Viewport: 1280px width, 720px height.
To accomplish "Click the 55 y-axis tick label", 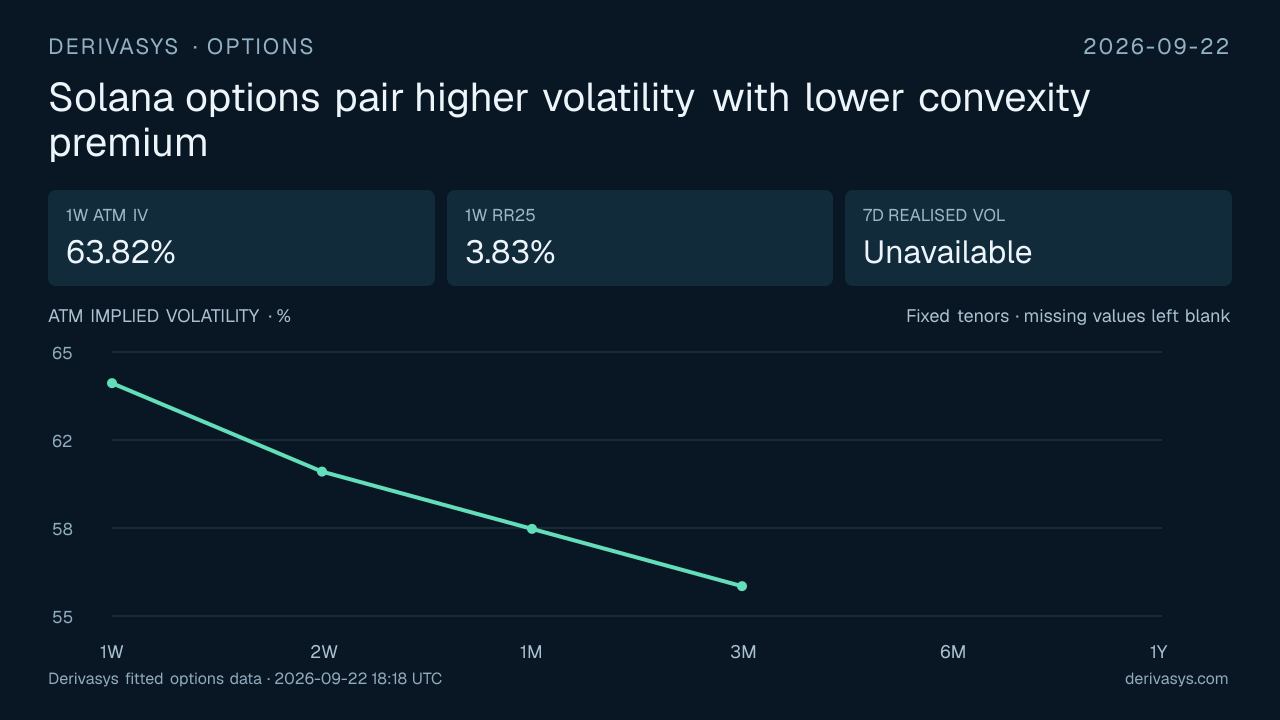I will coord(62,617).
